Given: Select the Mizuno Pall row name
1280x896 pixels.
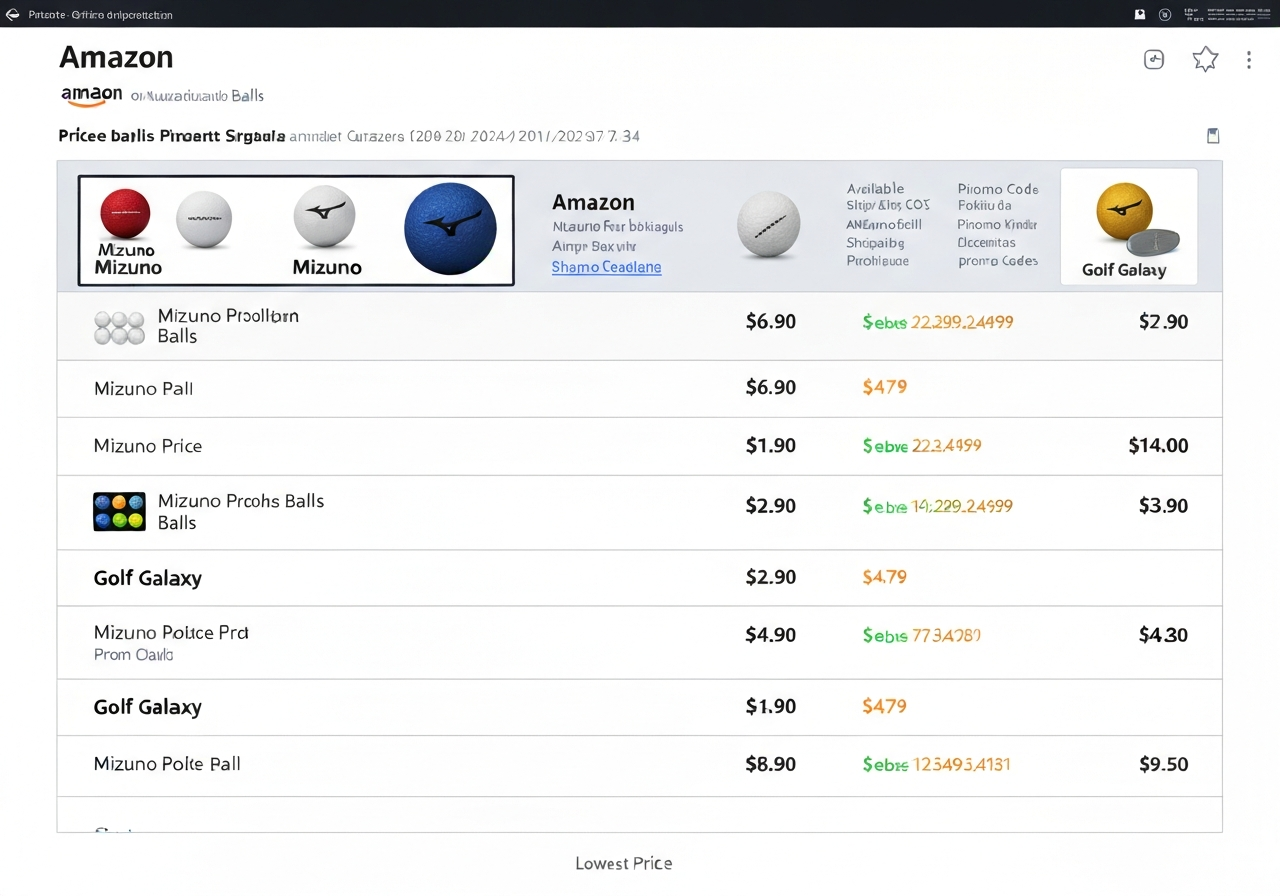Looking at the screenshot, I should (x=144, y=388).
